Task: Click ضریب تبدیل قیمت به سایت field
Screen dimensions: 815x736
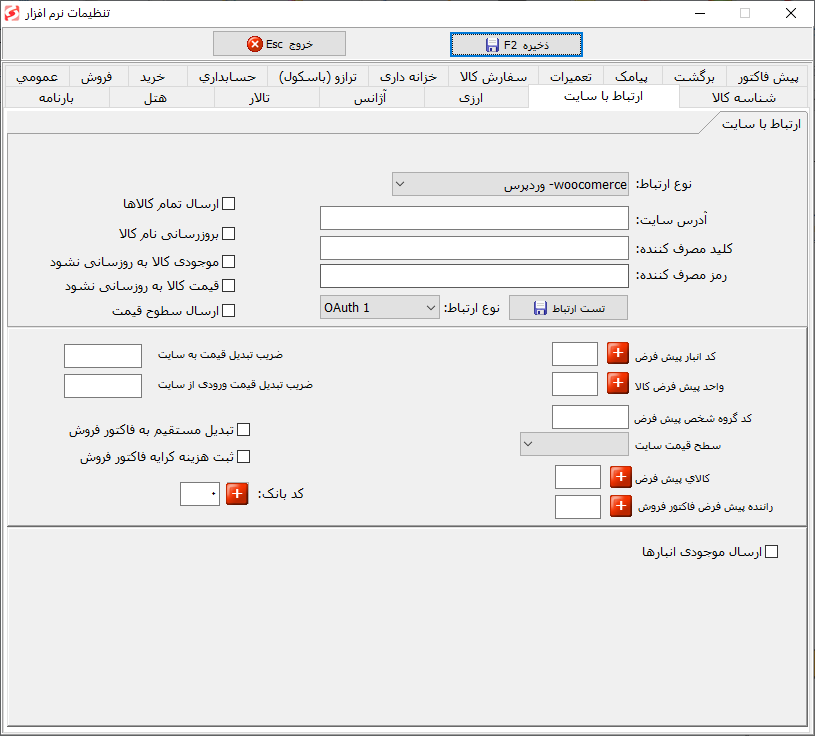Action: coord(103,356)
